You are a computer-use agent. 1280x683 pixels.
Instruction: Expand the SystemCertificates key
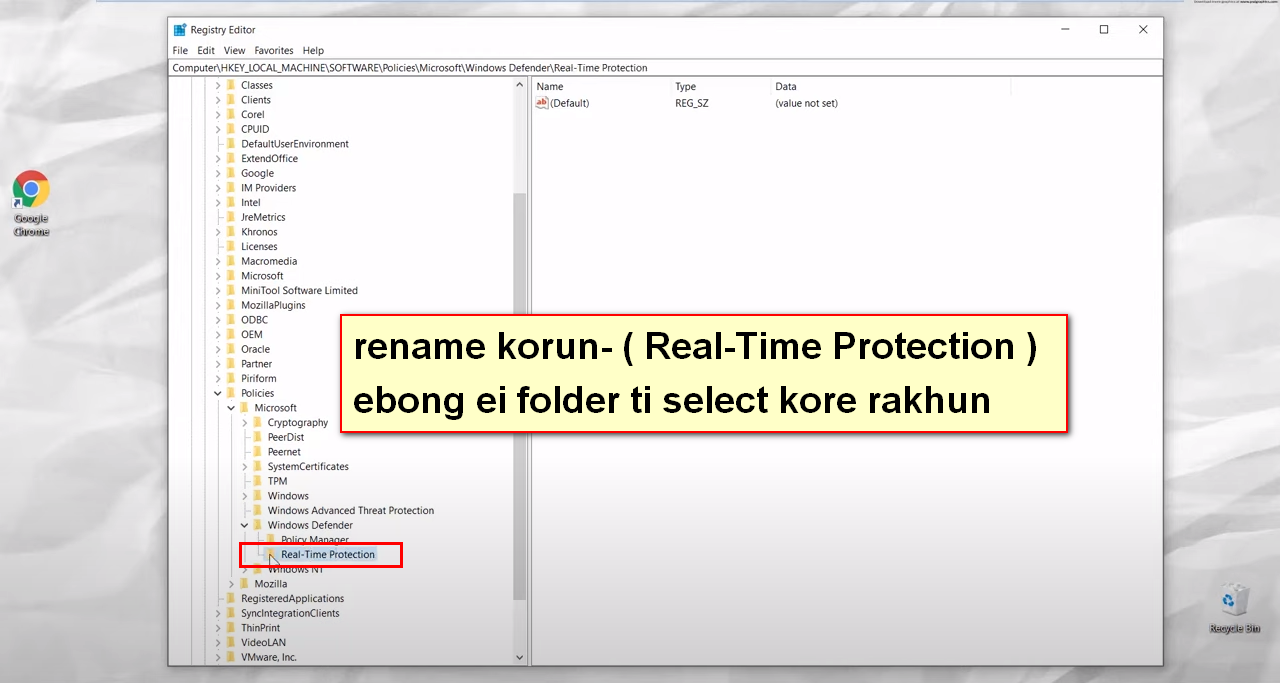(245, 466)
